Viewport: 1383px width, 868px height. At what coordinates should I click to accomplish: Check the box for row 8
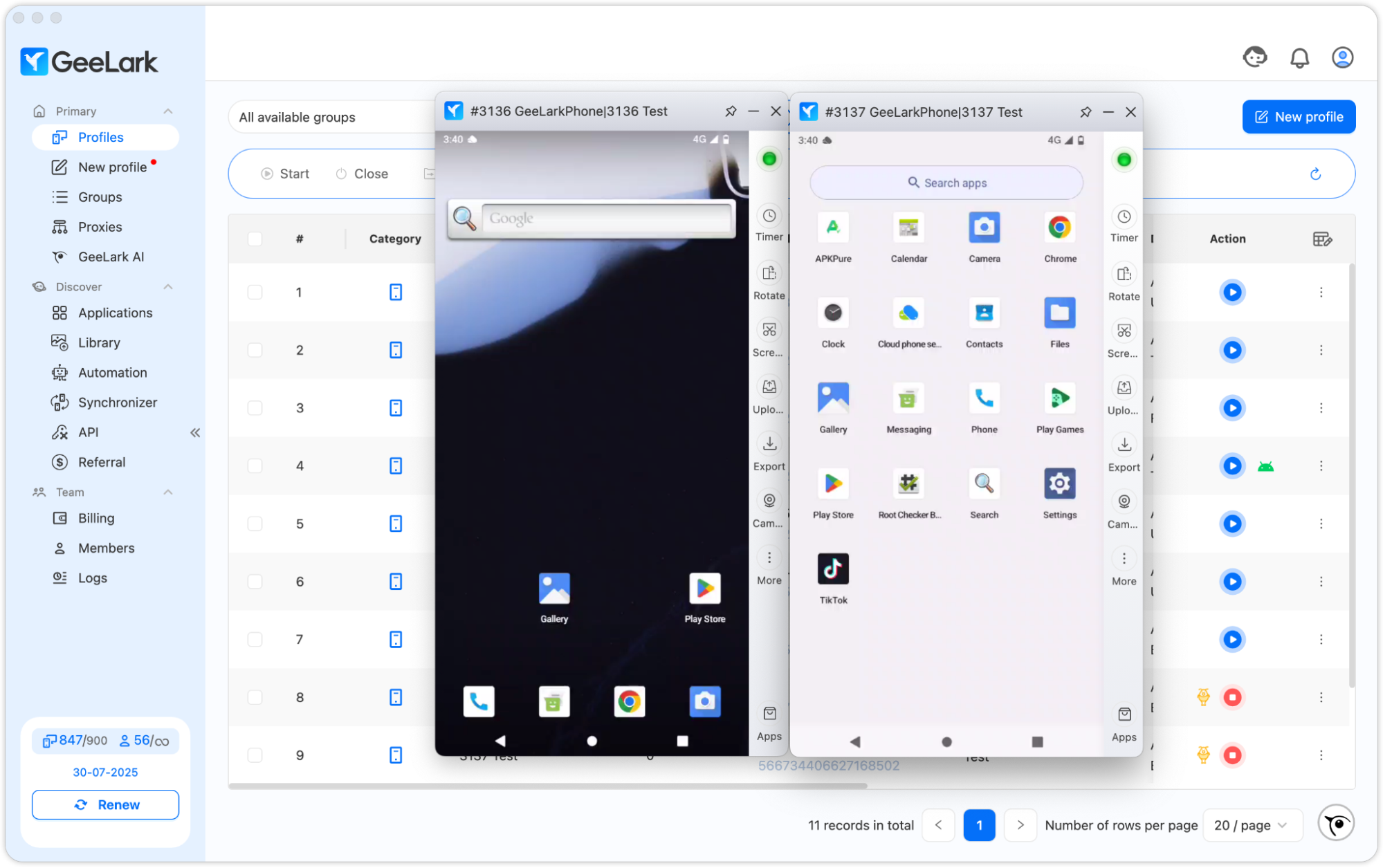(255, 697)
